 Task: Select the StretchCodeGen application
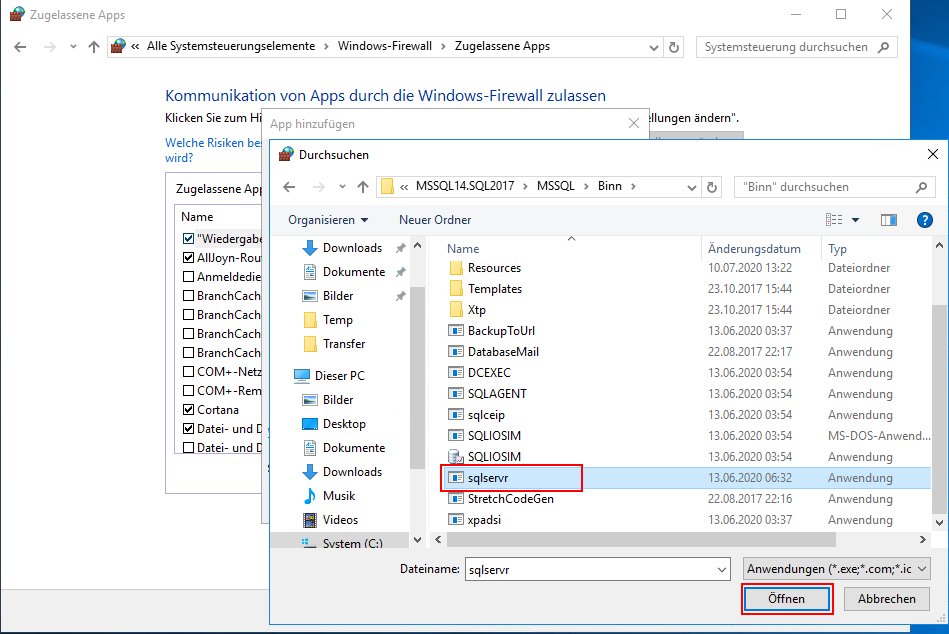[x=510, y=499]
